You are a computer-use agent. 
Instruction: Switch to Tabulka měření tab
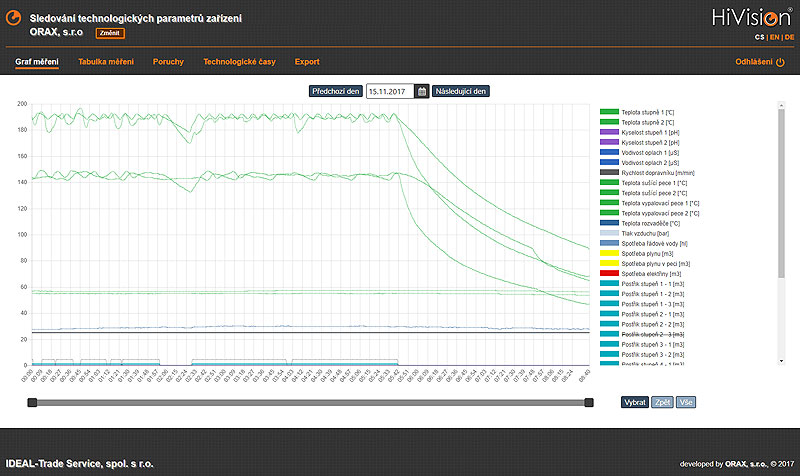[106, 62]
